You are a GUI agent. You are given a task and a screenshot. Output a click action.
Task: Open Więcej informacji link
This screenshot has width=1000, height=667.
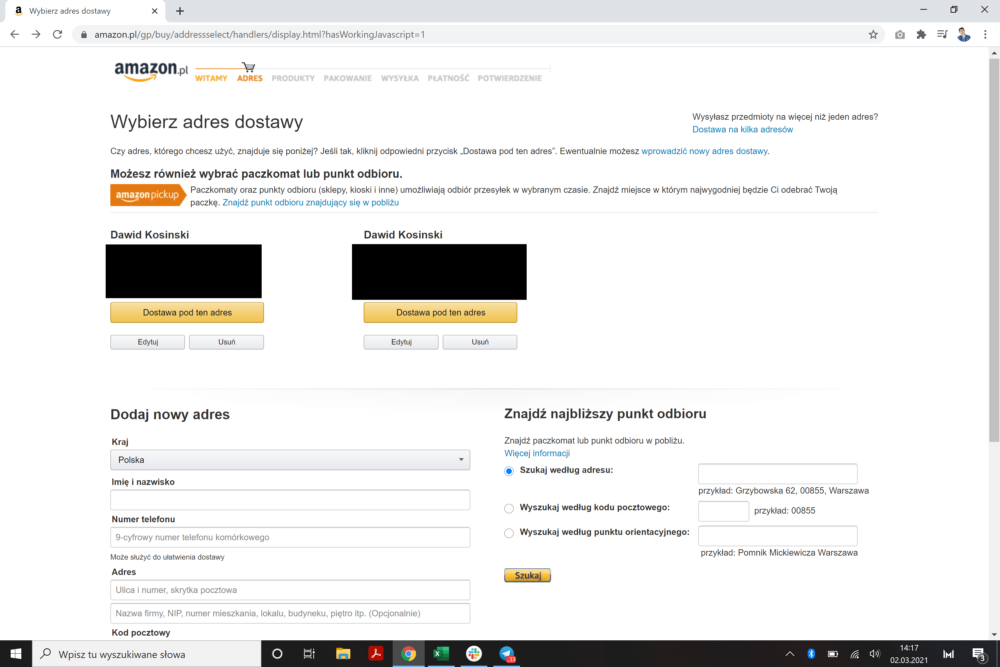(x=537, y=453)
